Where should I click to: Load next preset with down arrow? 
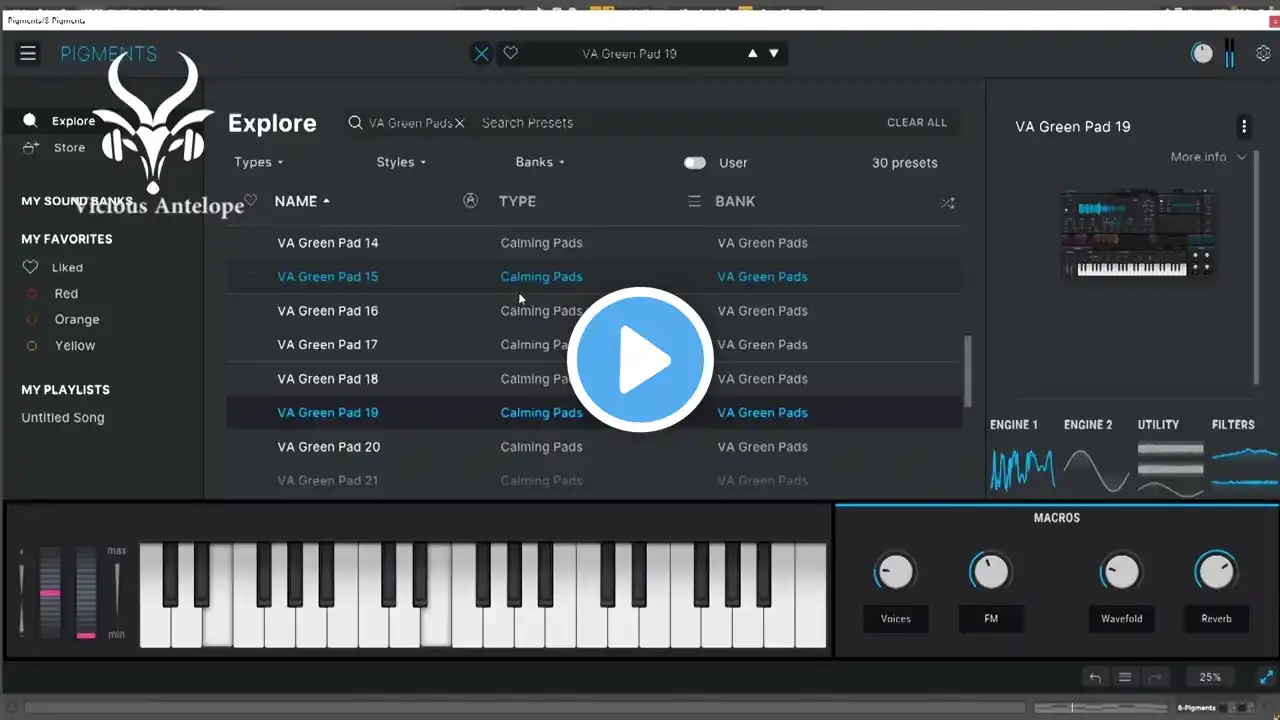[x=774, y=53]
